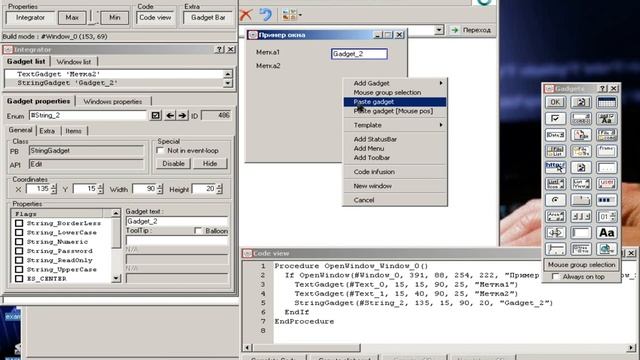The height and width of the screenshot is (360, 640).
Task: Click the Disable button
Action: pos(173,164)
